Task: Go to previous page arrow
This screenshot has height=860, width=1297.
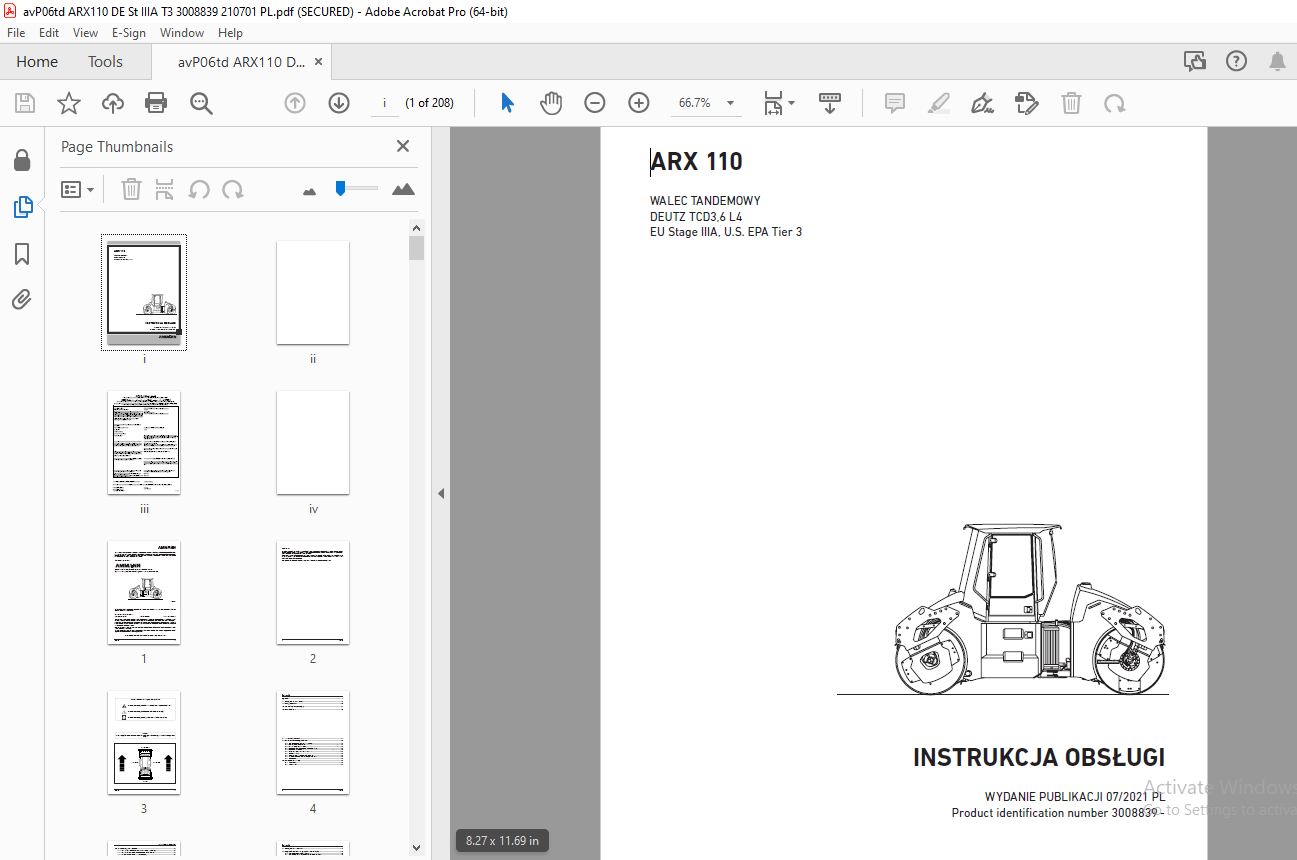Action: (295, 103)
